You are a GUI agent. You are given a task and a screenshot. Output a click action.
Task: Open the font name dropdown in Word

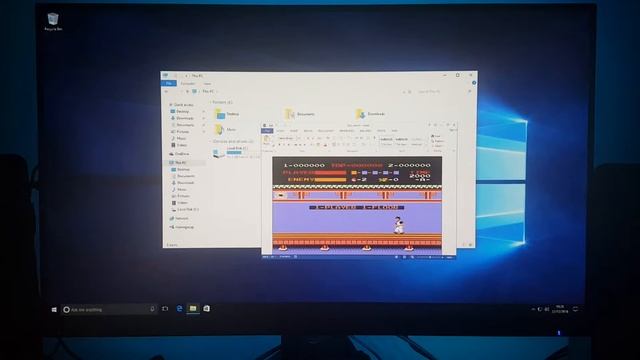(286, 138)
